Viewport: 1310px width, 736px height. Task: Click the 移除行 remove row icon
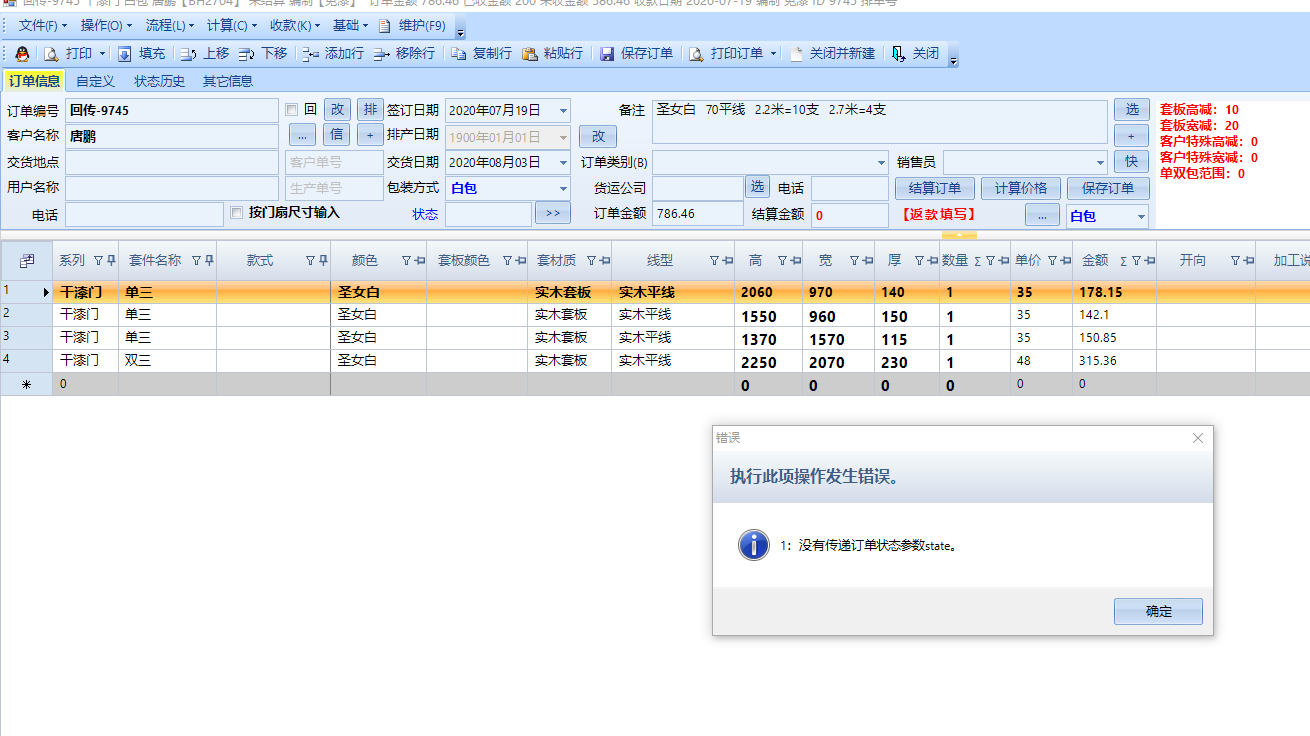pos(381,54)
